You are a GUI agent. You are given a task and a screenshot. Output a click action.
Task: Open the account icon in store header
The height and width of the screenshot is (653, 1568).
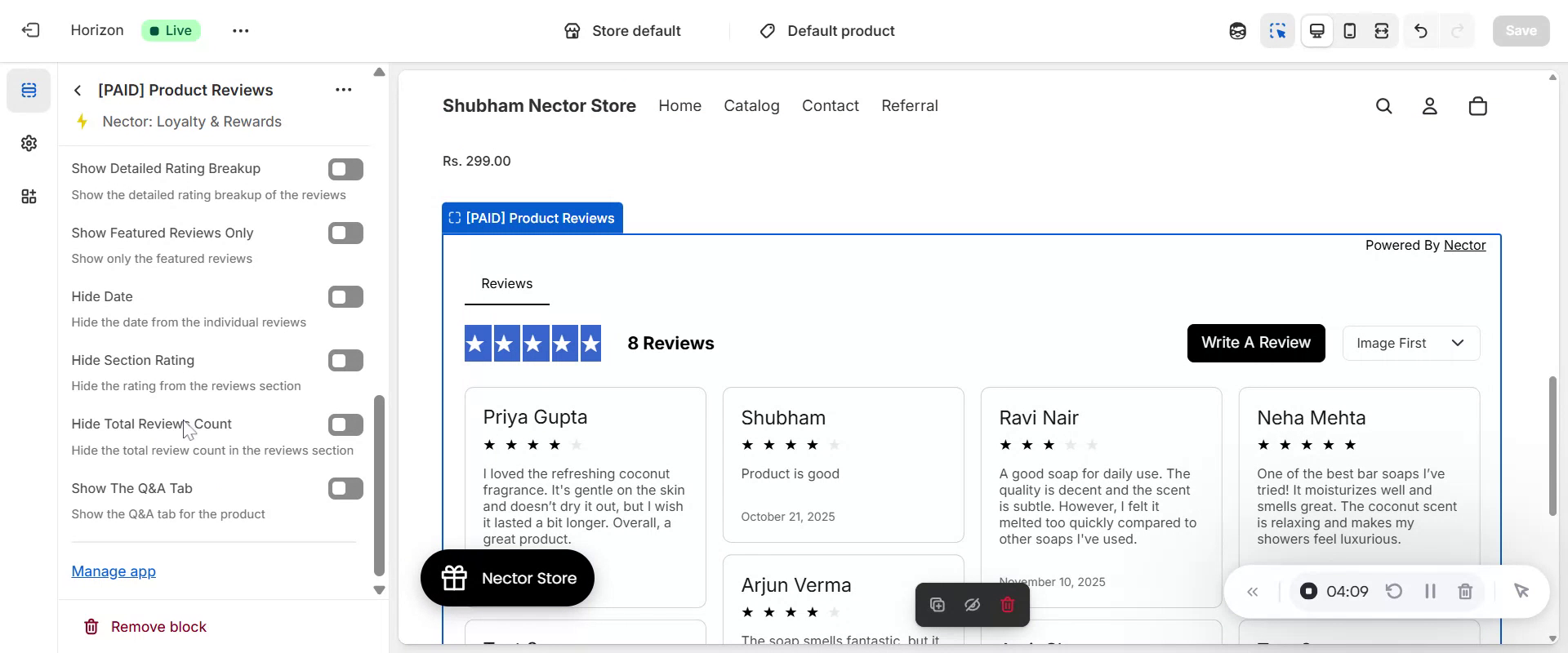[x=1430, y=106]
